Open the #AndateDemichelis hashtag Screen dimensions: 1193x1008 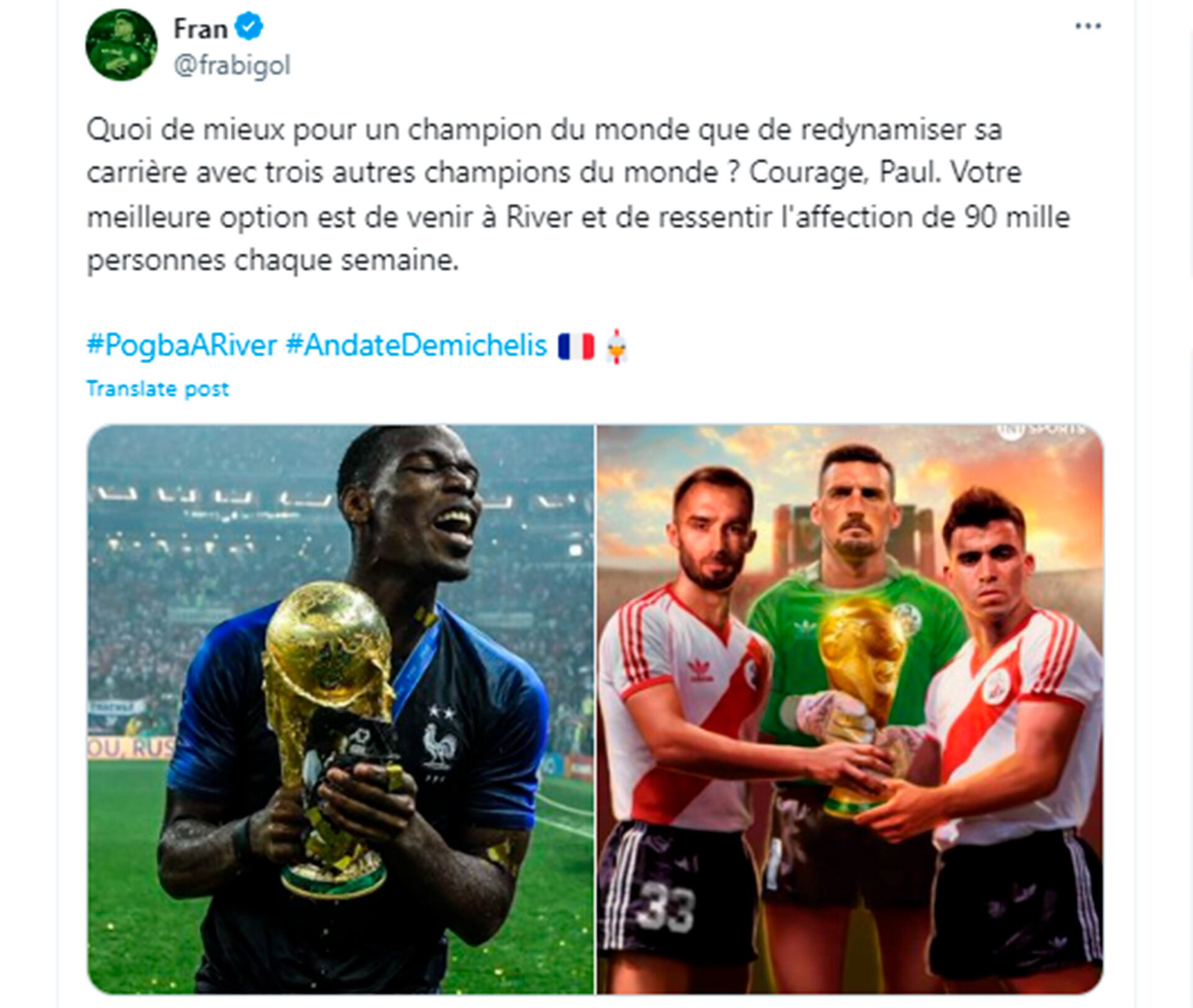click(x=416, y=345)
